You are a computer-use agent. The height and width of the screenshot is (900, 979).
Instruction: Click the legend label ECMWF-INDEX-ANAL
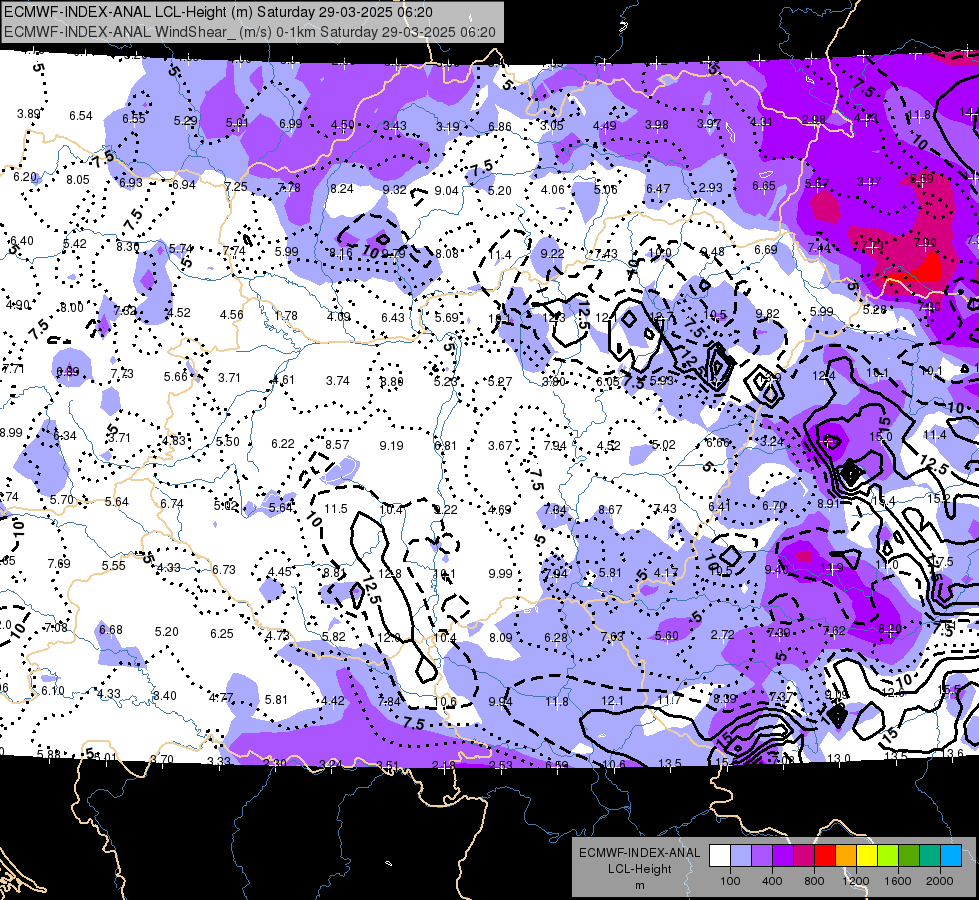[x=639, y=853]
